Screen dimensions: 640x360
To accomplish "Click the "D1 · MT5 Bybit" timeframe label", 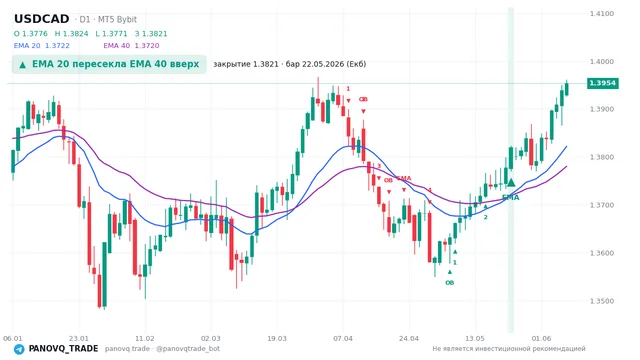I will pos(108,19).
